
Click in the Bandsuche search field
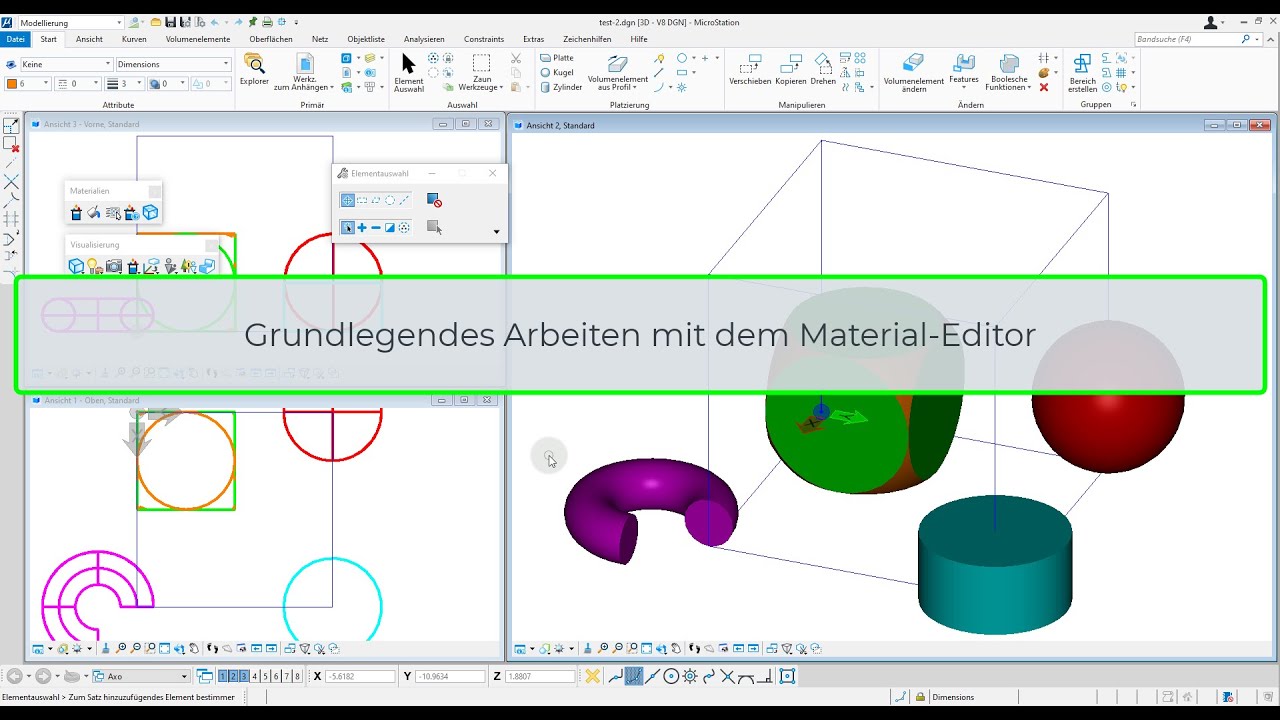pos(1189,39)
